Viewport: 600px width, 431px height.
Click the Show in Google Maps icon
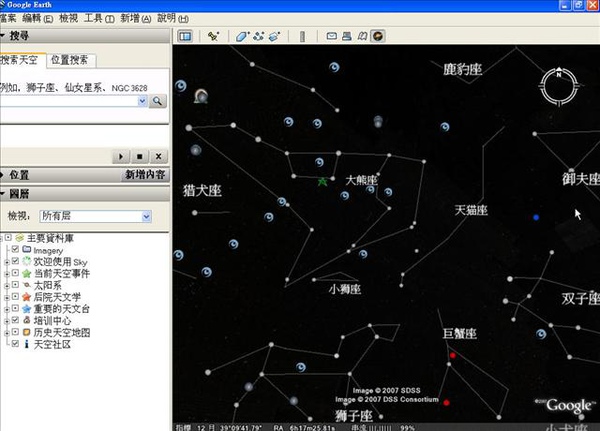pyautogui.click(x=362, y=36)
